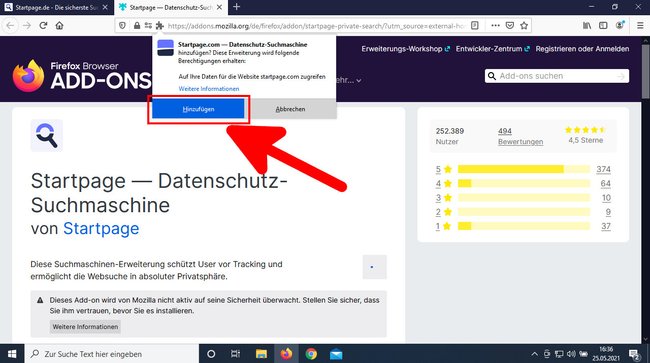Click the Startpage author link
Image resolution: width=650 pixels, height=363 pixels.
pos(101,228)
